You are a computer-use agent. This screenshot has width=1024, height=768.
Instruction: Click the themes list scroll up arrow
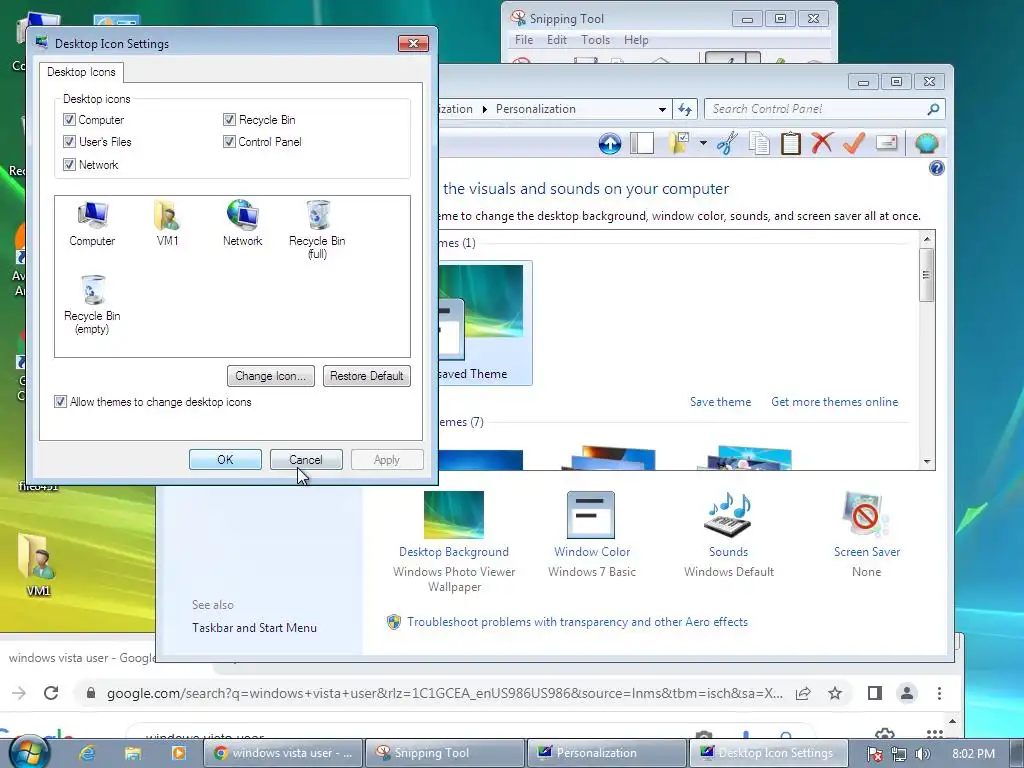click(927, 239)
